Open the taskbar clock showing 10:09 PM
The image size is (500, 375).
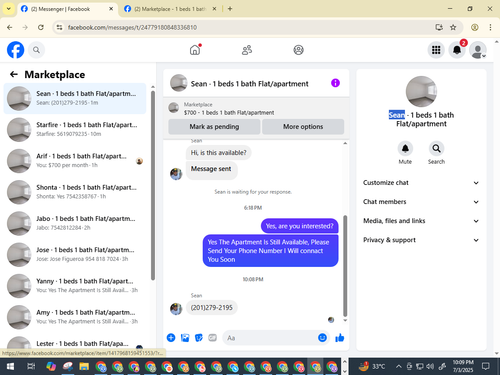tap(463, 366)
